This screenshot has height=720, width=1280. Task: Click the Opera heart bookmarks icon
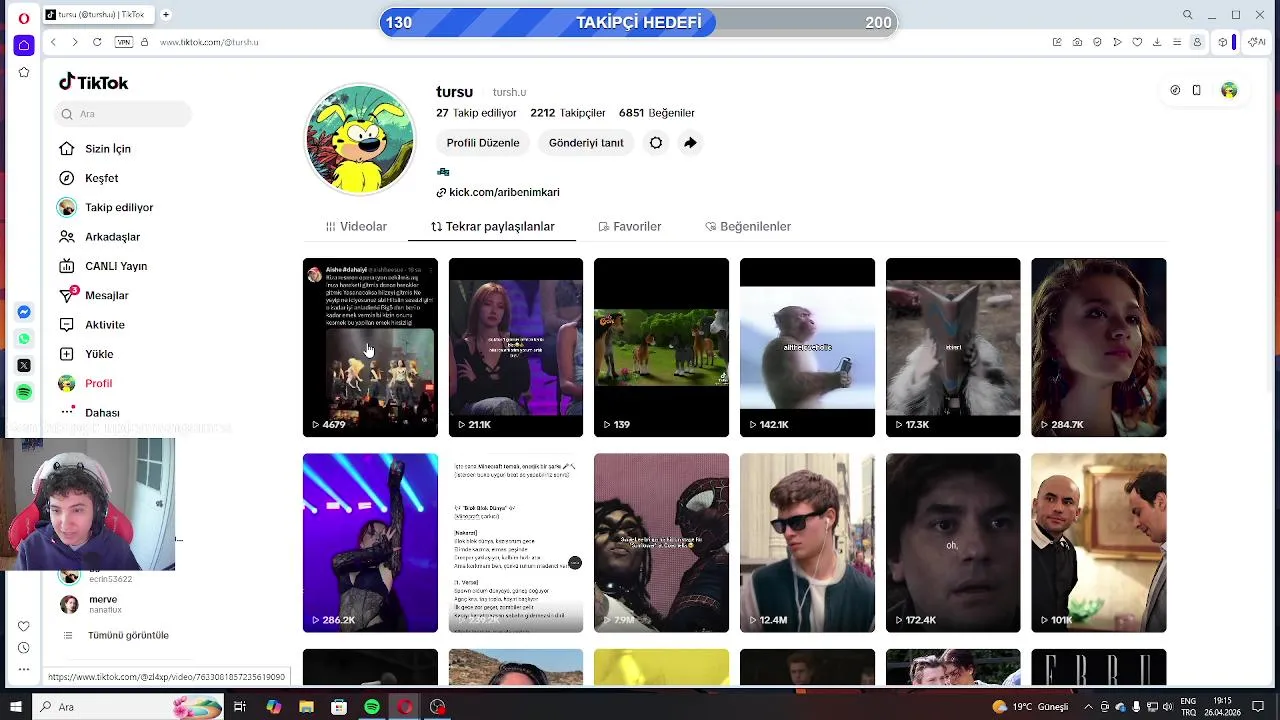pos(1137,42)
